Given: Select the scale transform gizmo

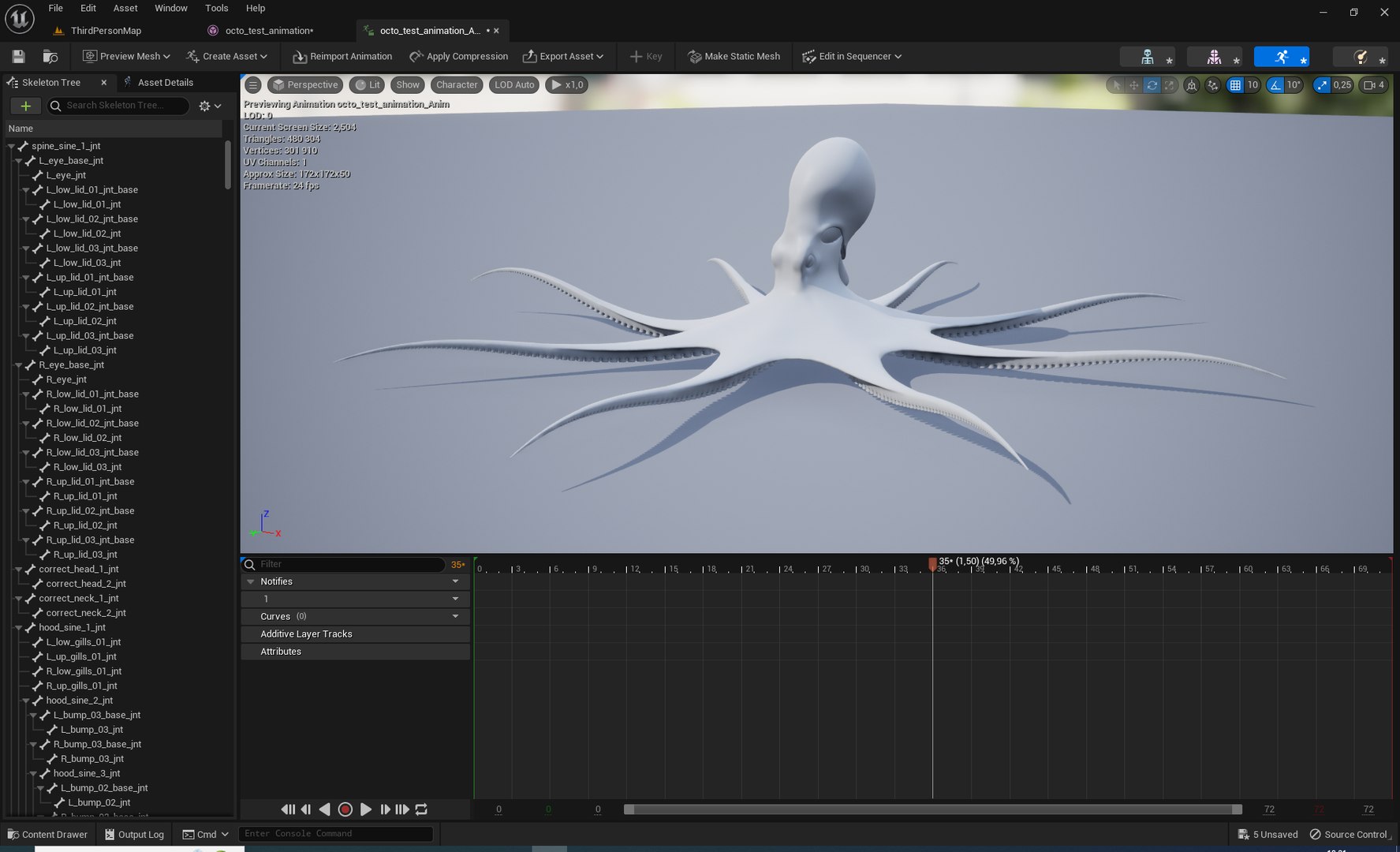Looking at the screenshot, I should coord(1169,85).
